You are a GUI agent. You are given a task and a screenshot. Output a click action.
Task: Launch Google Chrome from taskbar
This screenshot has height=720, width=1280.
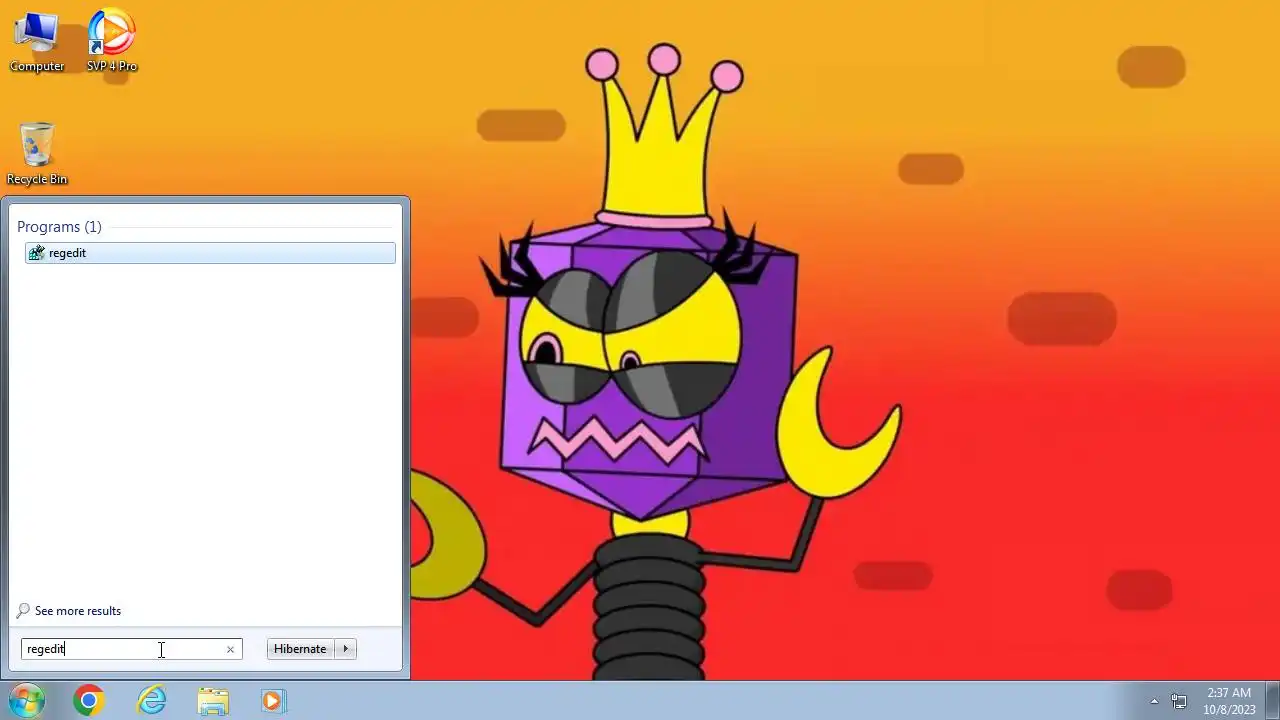[x=89, y=701]
